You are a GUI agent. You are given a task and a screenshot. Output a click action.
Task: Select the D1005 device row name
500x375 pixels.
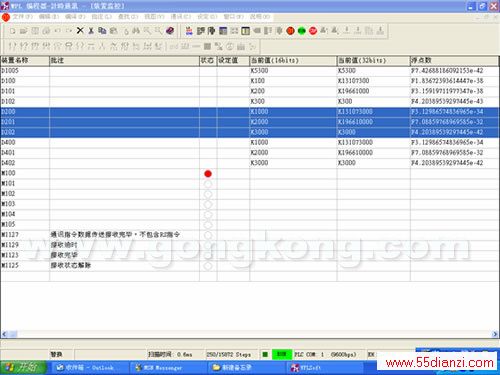coord(10,71)
